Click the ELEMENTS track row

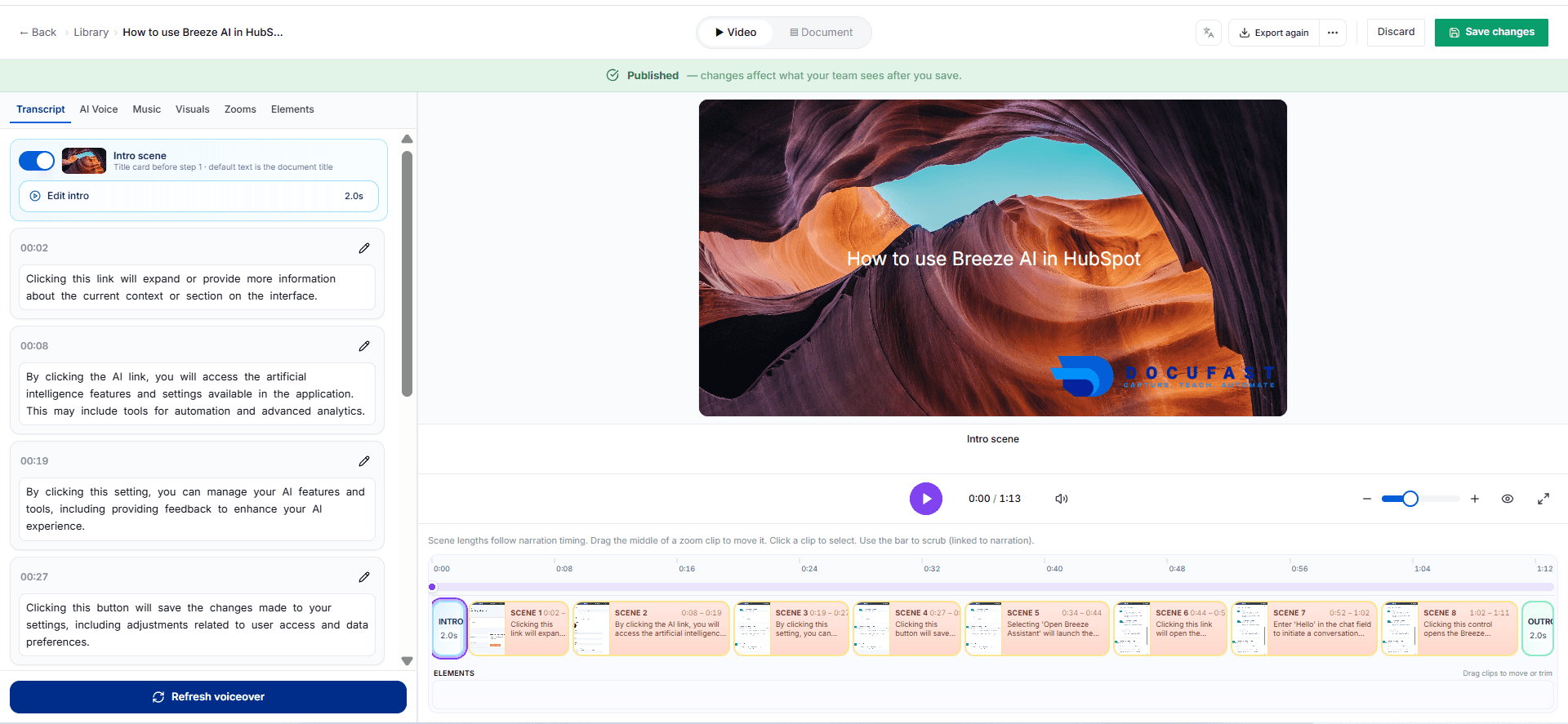pos(992,695)
